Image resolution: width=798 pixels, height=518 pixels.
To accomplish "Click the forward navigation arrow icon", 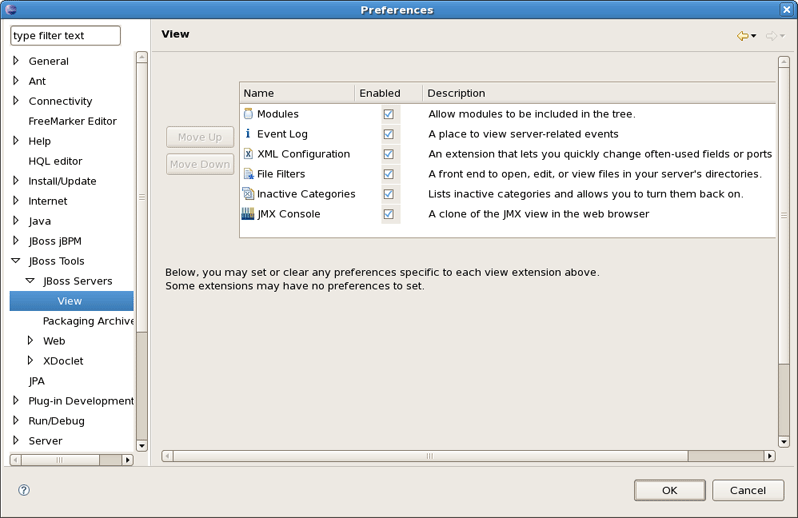I will click(x=772, y=36).
